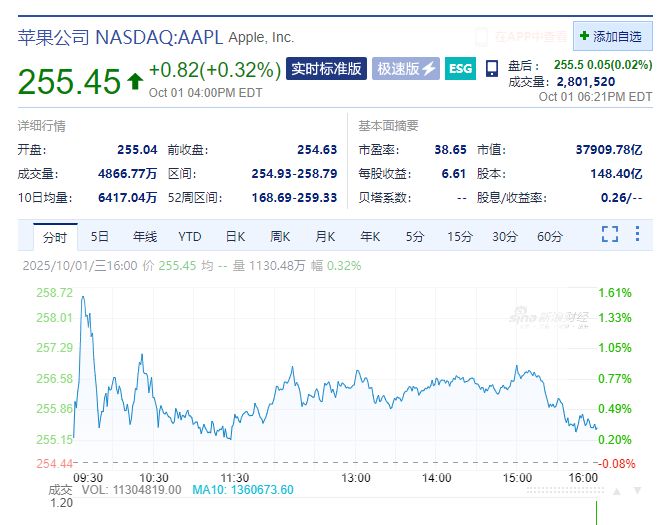The width and height of the screenshot is (662, 525).
Task: Show the 周K weekly candlestick chart
Action: click(280, 237)
